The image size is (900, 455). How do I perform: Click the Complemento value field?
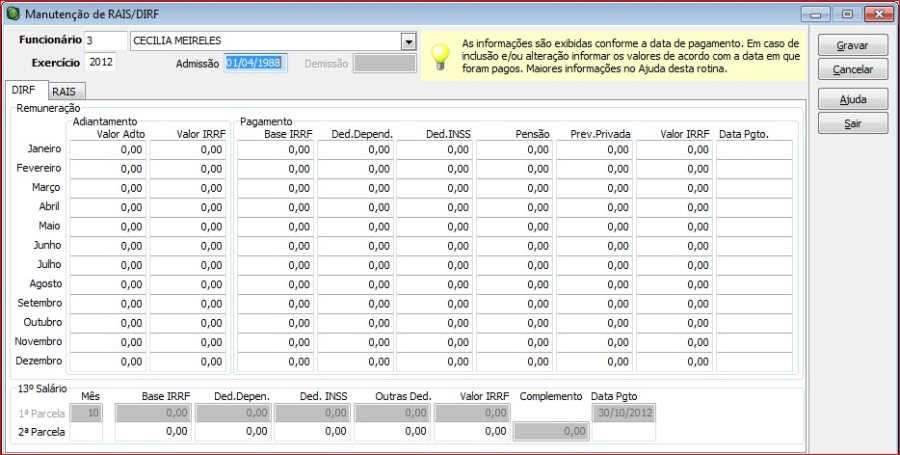[551, 432]
